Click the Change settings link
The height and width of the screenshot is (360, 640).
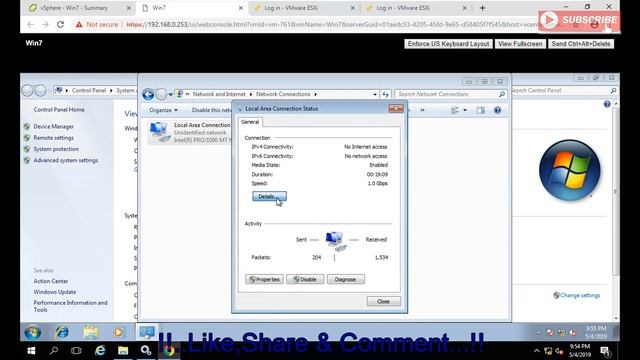[580, 295]
